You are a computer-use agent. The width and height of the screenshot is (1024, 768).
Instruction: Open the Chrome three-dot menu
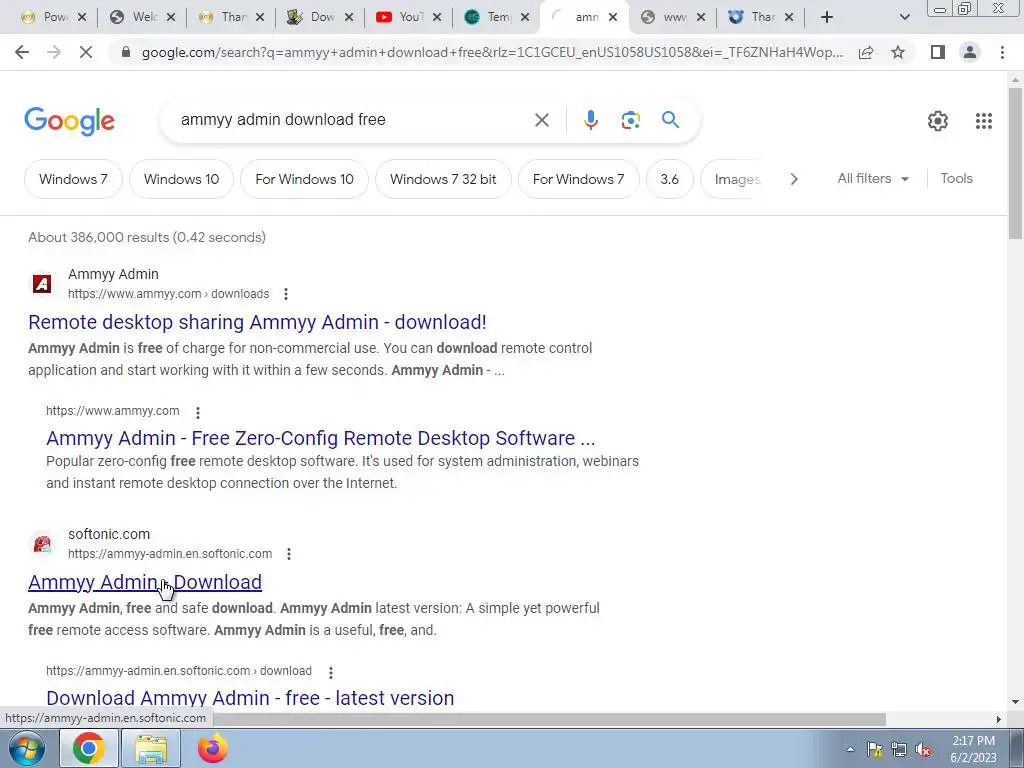coord(1002,52)
